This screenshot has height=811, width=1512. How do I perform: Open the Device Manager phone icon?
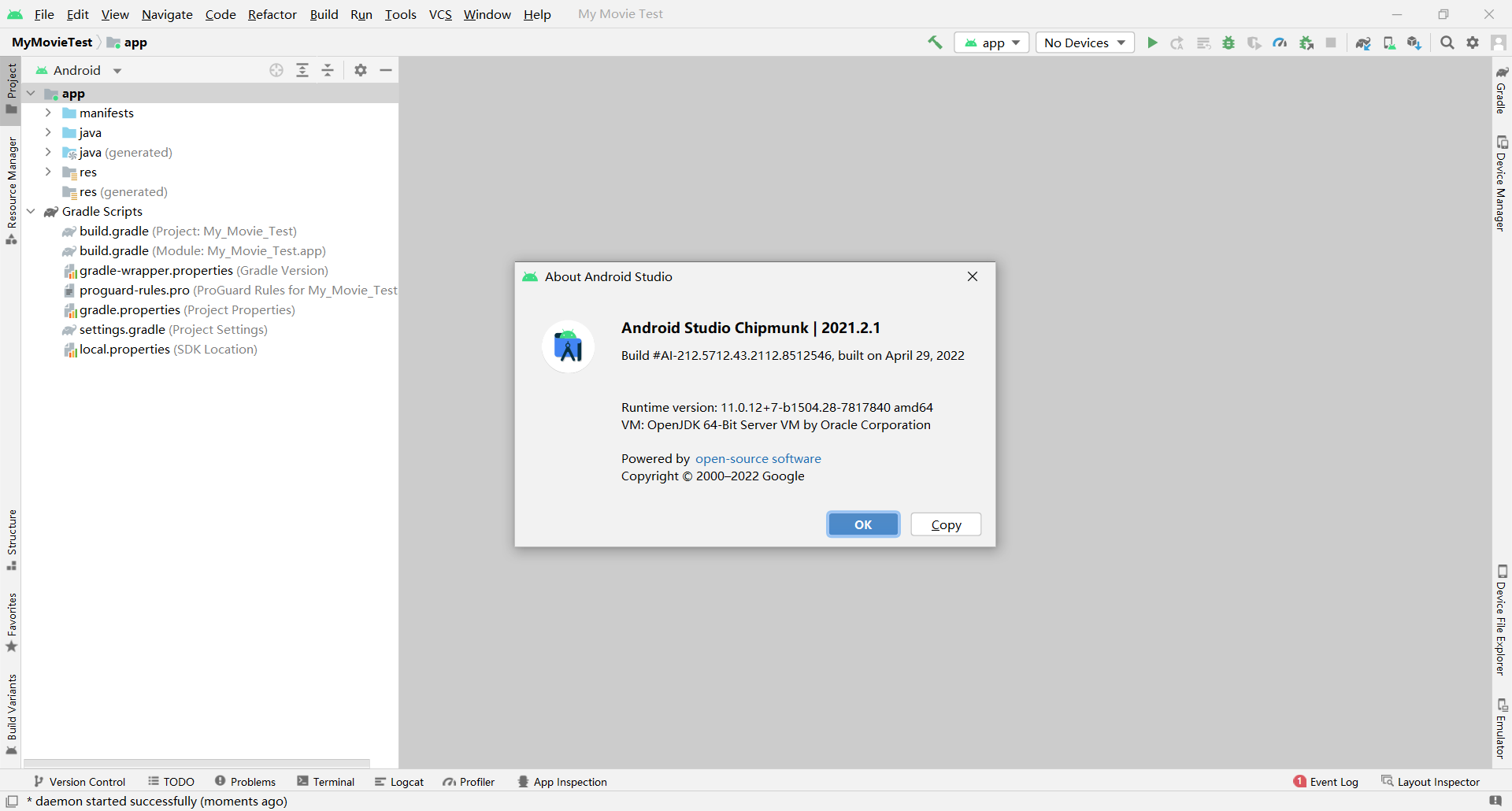point(1389,43)
